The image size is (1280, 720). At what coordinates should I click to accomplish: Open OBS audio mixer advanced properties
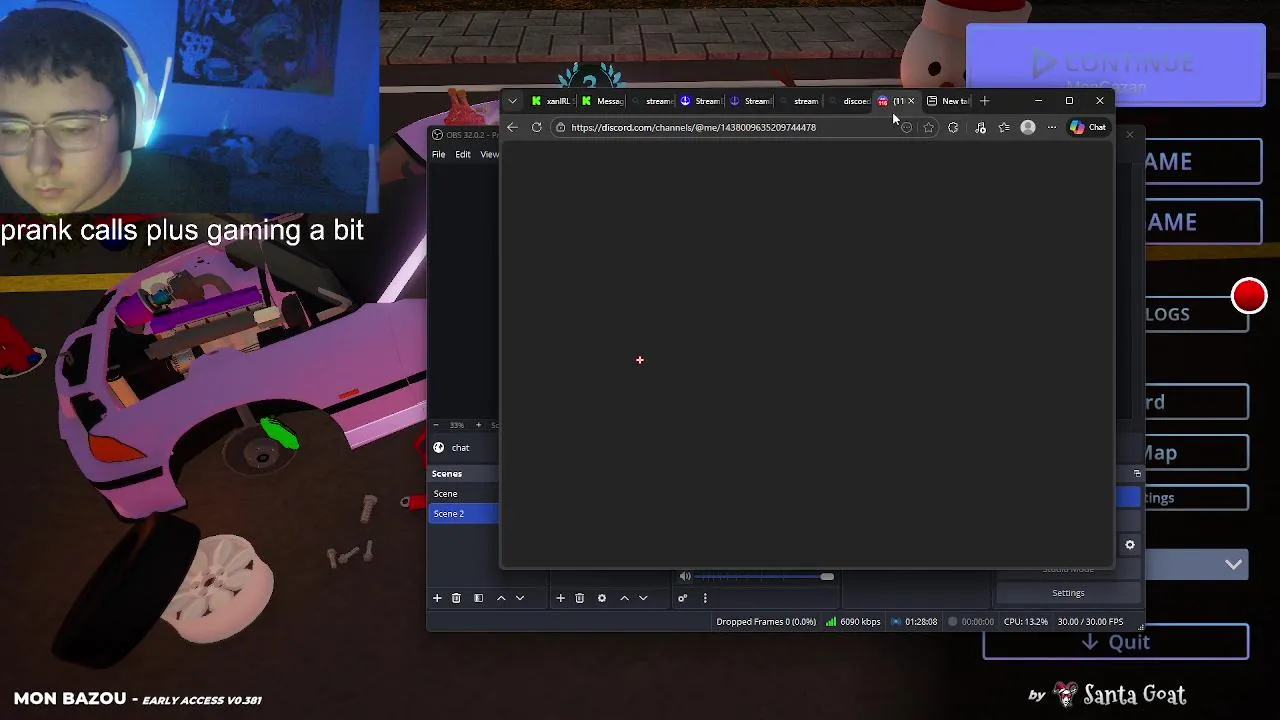pos(682,598)
